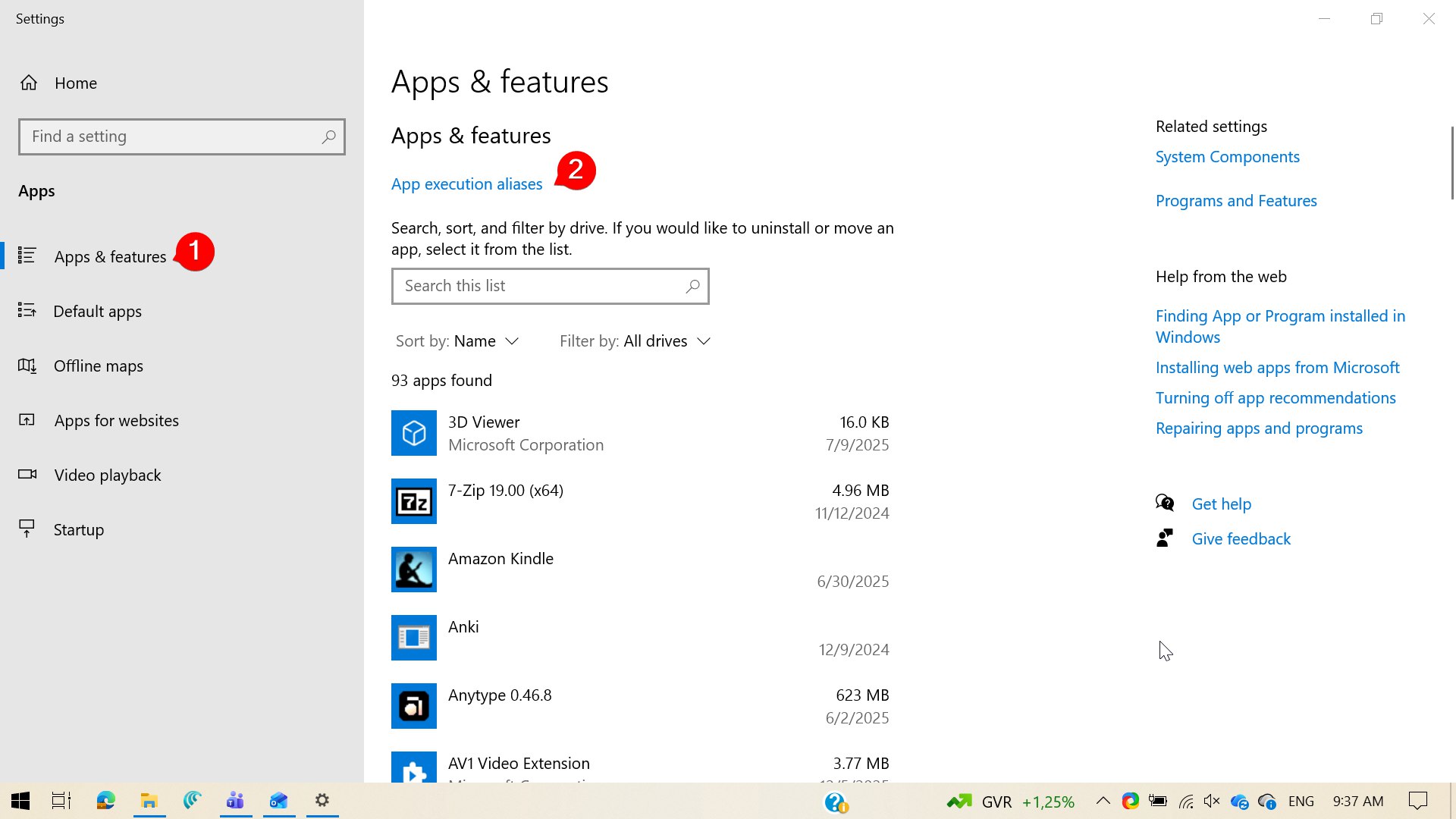Click the magnifier icon in Search this list
1456x819 pixels.
(692, 286)
